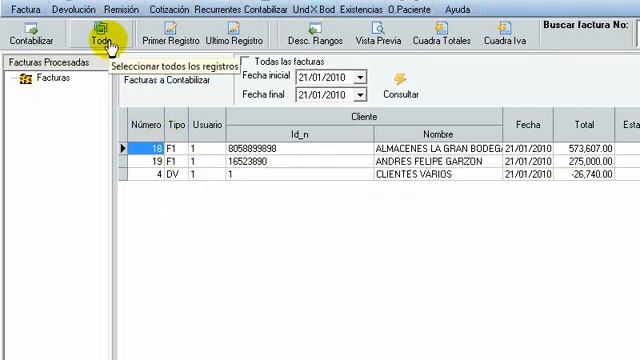Open the Remisión menu

(x=121, y=9)
